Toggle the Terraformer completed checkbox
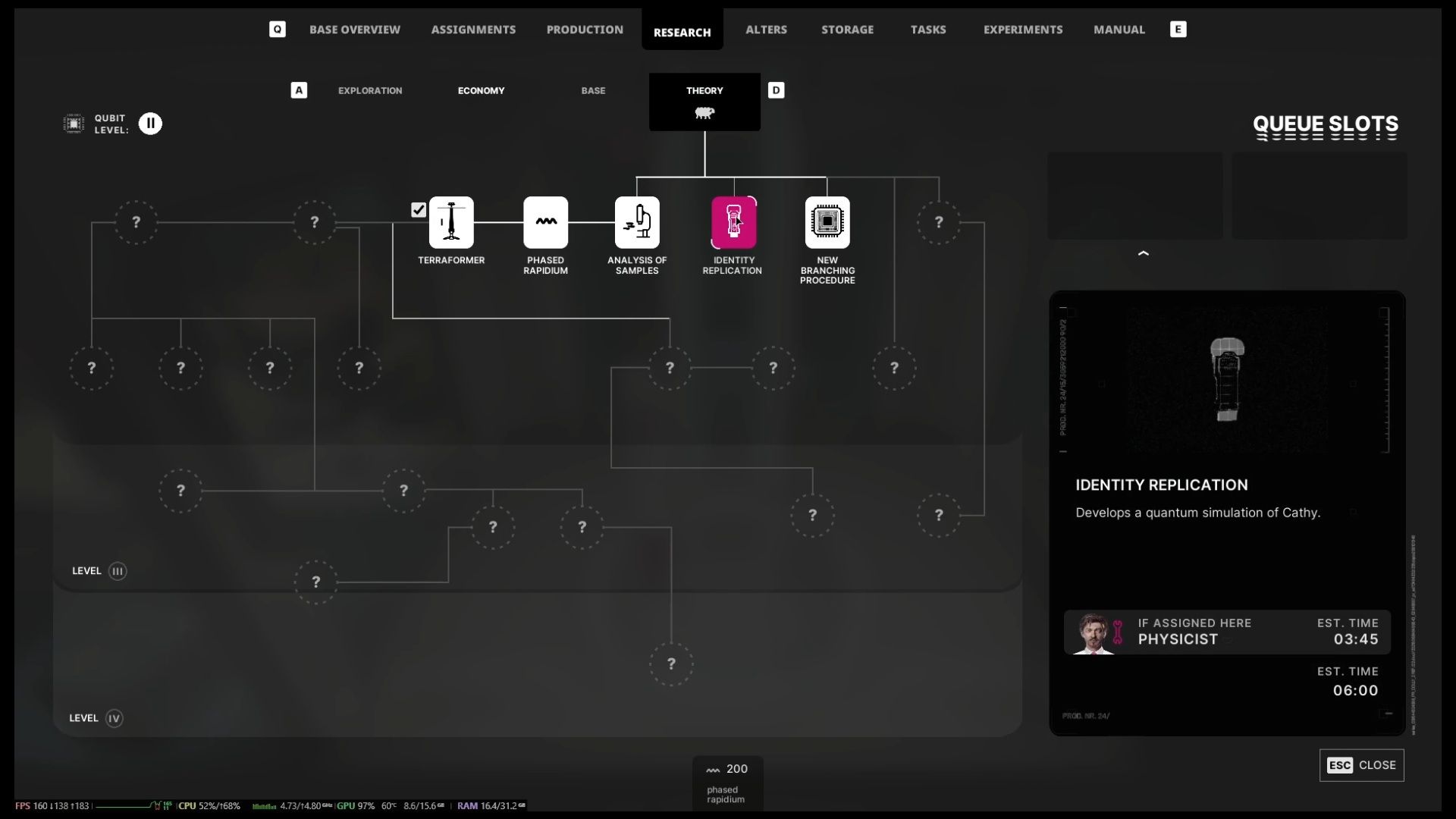Image resolution: width=1456 pixels, height=819 pixels. pyautogui.click(x=419, y=210)
